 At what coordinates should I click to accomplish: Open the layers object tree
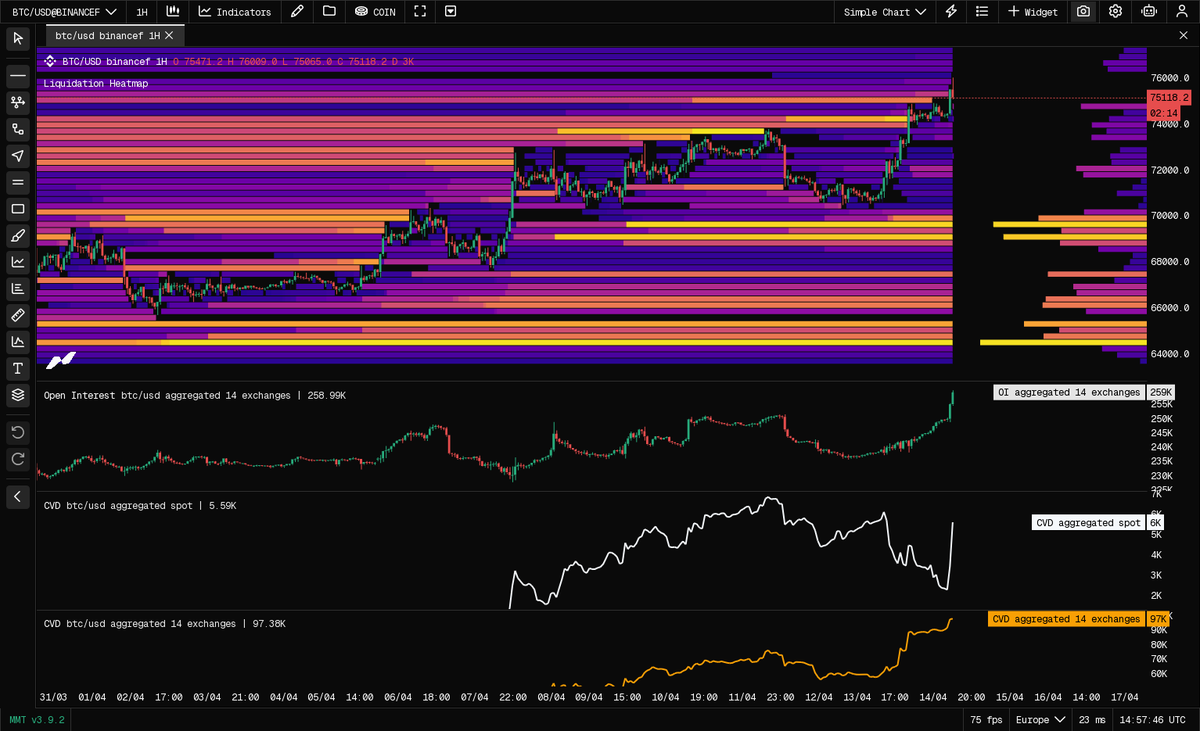click(x=18, y=395)
